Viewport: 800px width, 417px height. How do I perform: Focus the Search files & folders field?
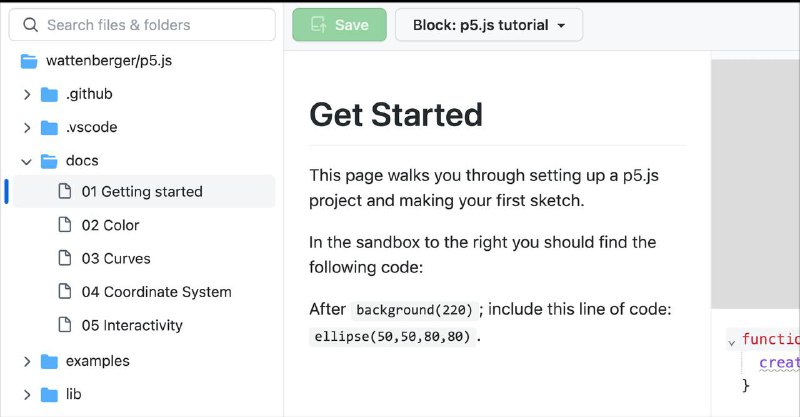(150, 25)
